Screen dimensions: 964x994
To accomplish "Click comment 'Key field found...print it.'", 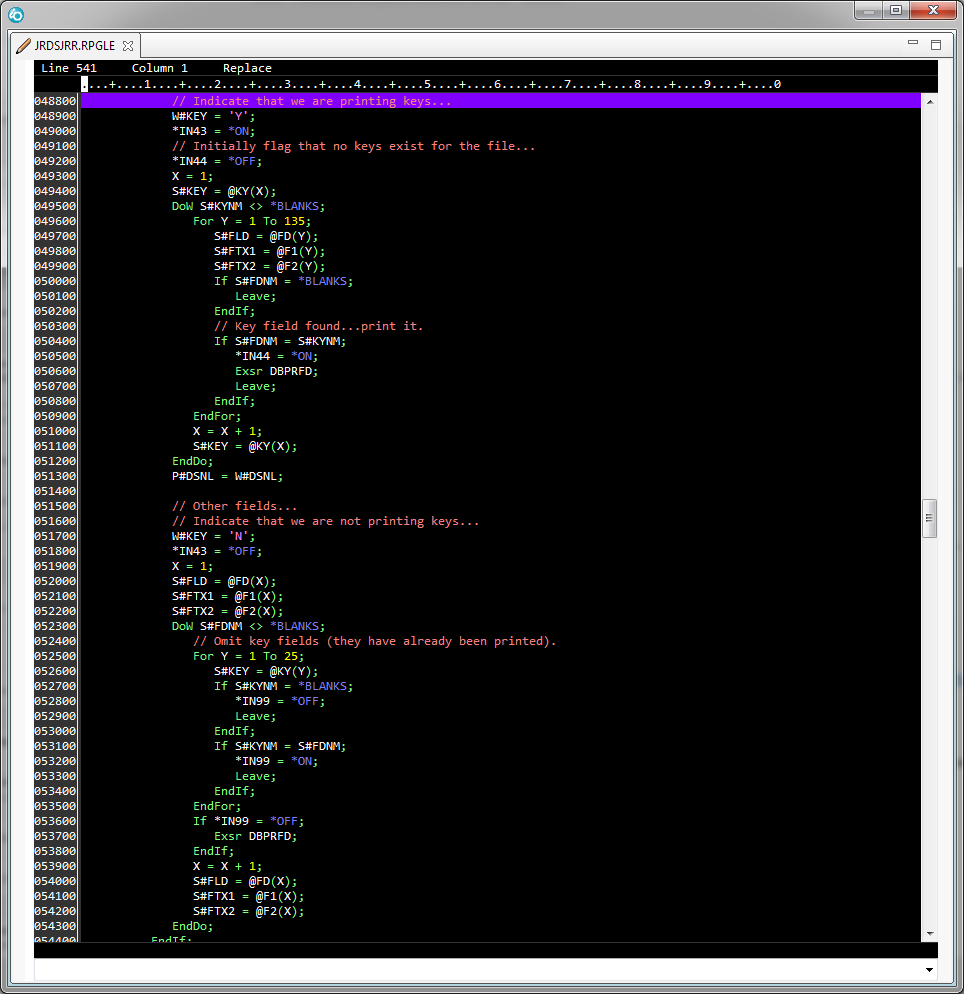I will tap(318, 326).
